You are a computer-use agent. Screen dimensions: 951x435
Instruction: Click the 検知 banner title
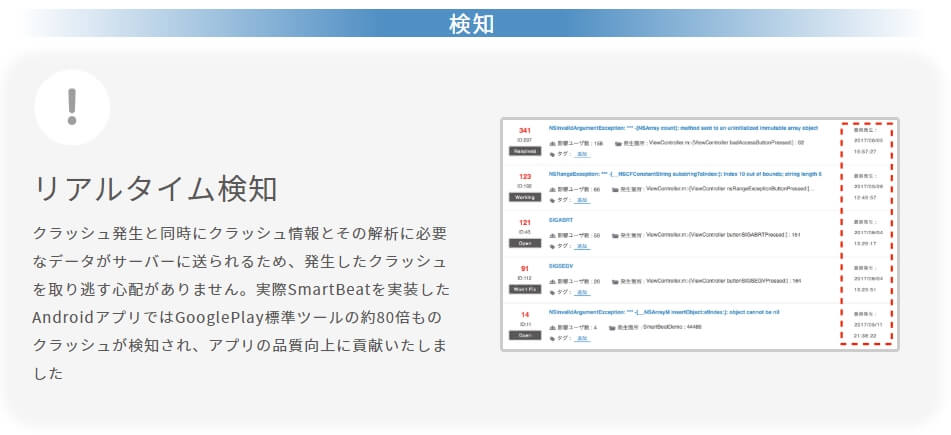point(471,24)
